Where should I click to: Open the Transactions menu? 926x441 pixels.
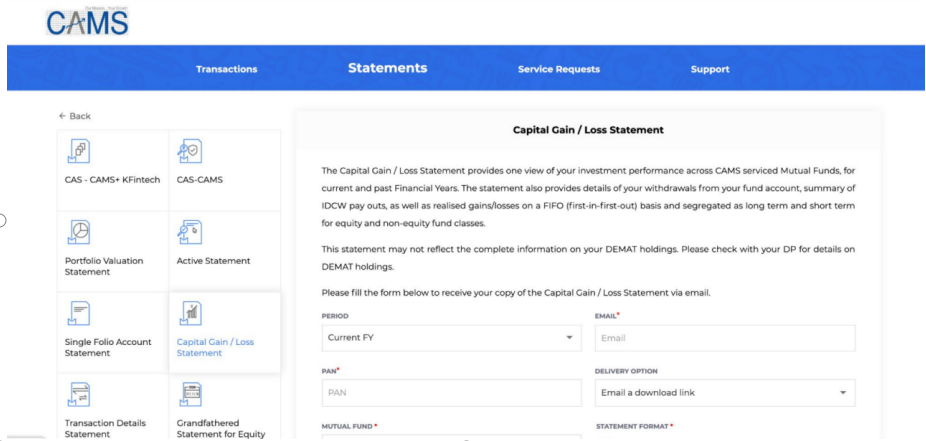tap(227, 69)
